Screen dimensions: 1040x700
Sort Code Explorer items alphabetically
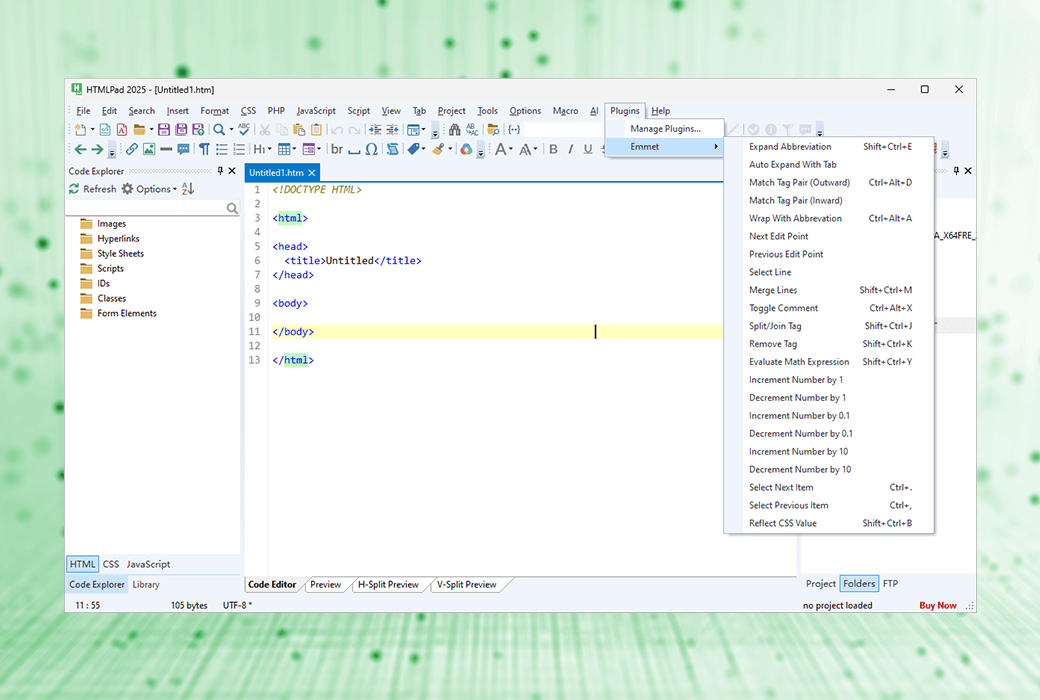(x=188, y=189)
